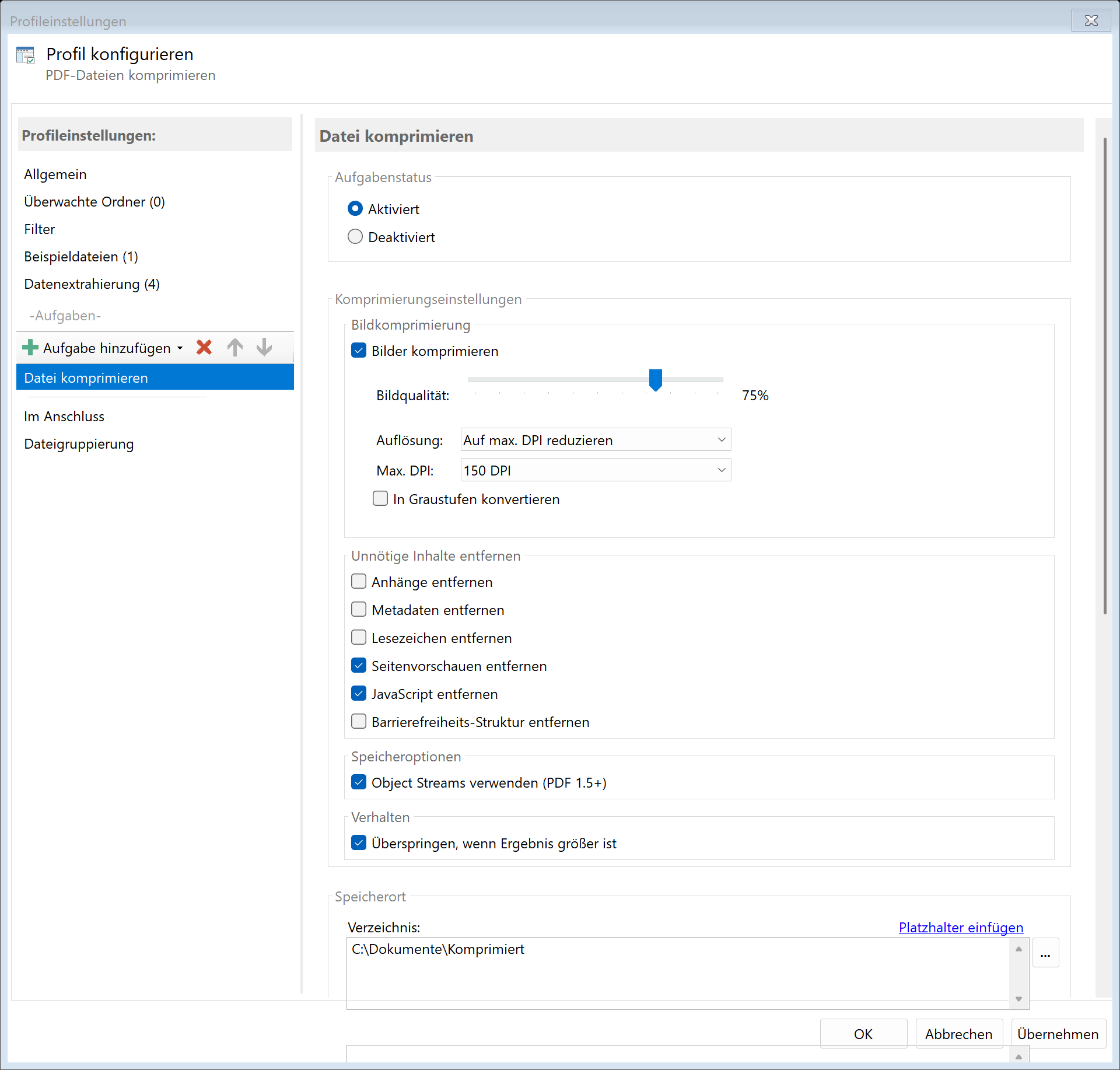1120x1070 pixels.
Task: Open Allgemein settings section
Action: (x=55, y=174)
